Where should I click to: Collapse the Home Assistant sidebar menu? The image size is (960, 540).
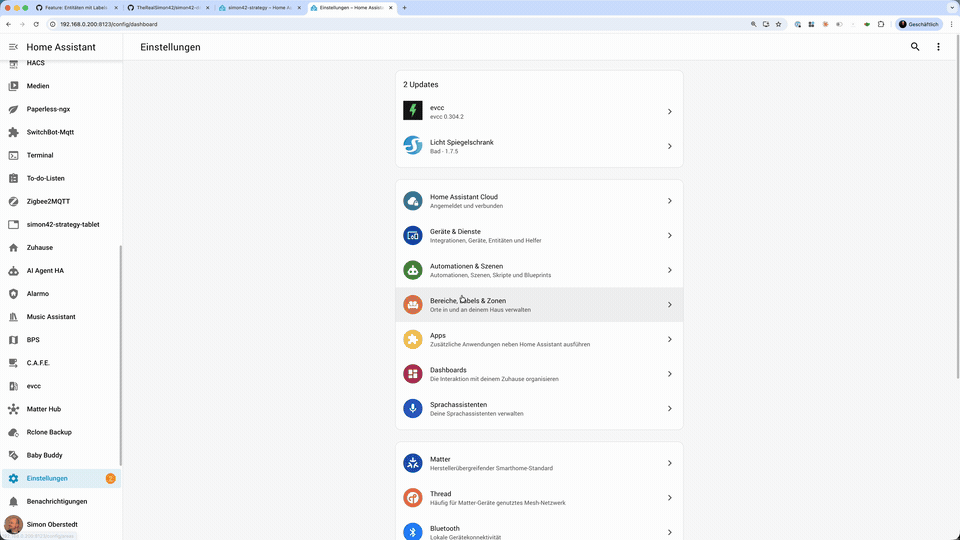click(x=13, y=47)
